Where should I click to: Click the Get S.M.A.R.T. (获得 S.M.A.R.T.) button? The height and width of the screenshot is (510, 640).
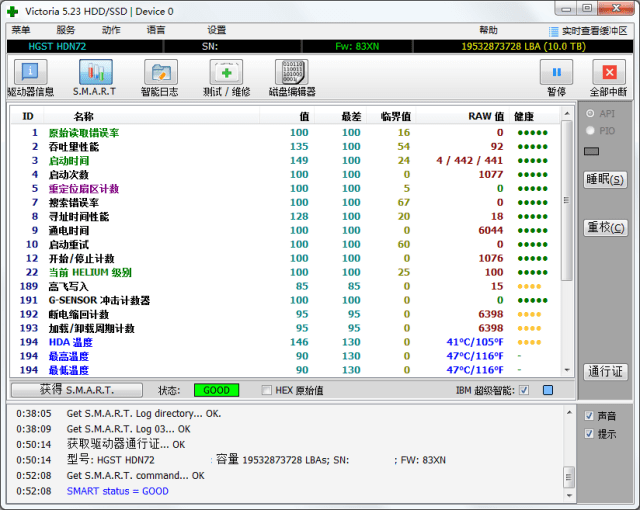pyautogui.click(x=77, y=390)
